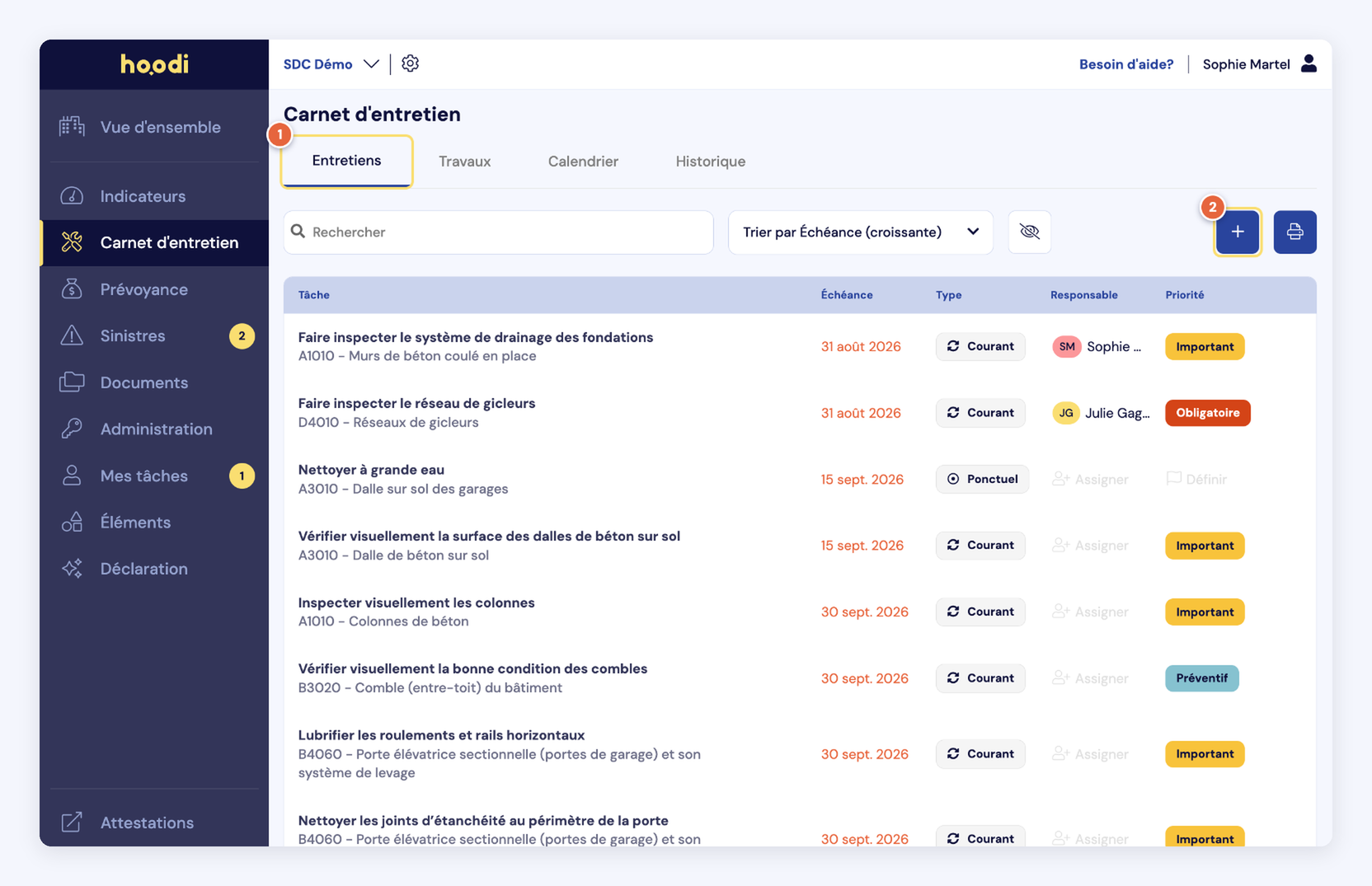The width and height of the screenshot is (1372, 886).
Task: Click the Indicateurs gauge icon
Action: tap(72, 196)
